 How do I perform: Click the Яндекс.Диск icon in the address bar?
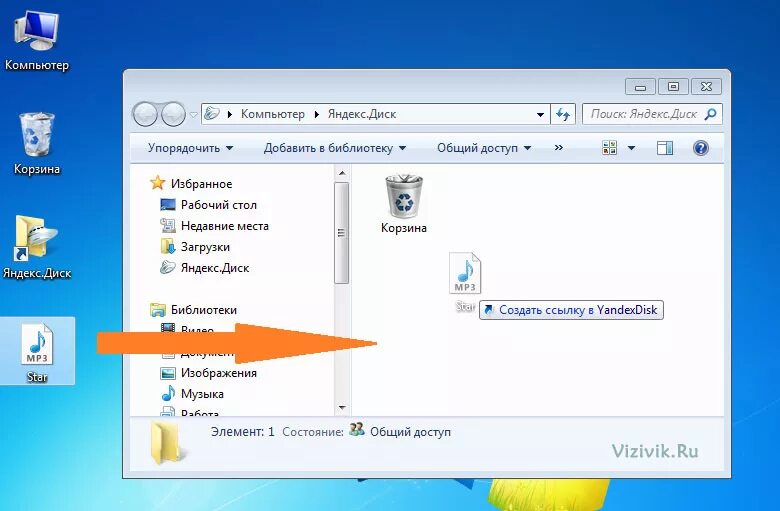(212, 114)
